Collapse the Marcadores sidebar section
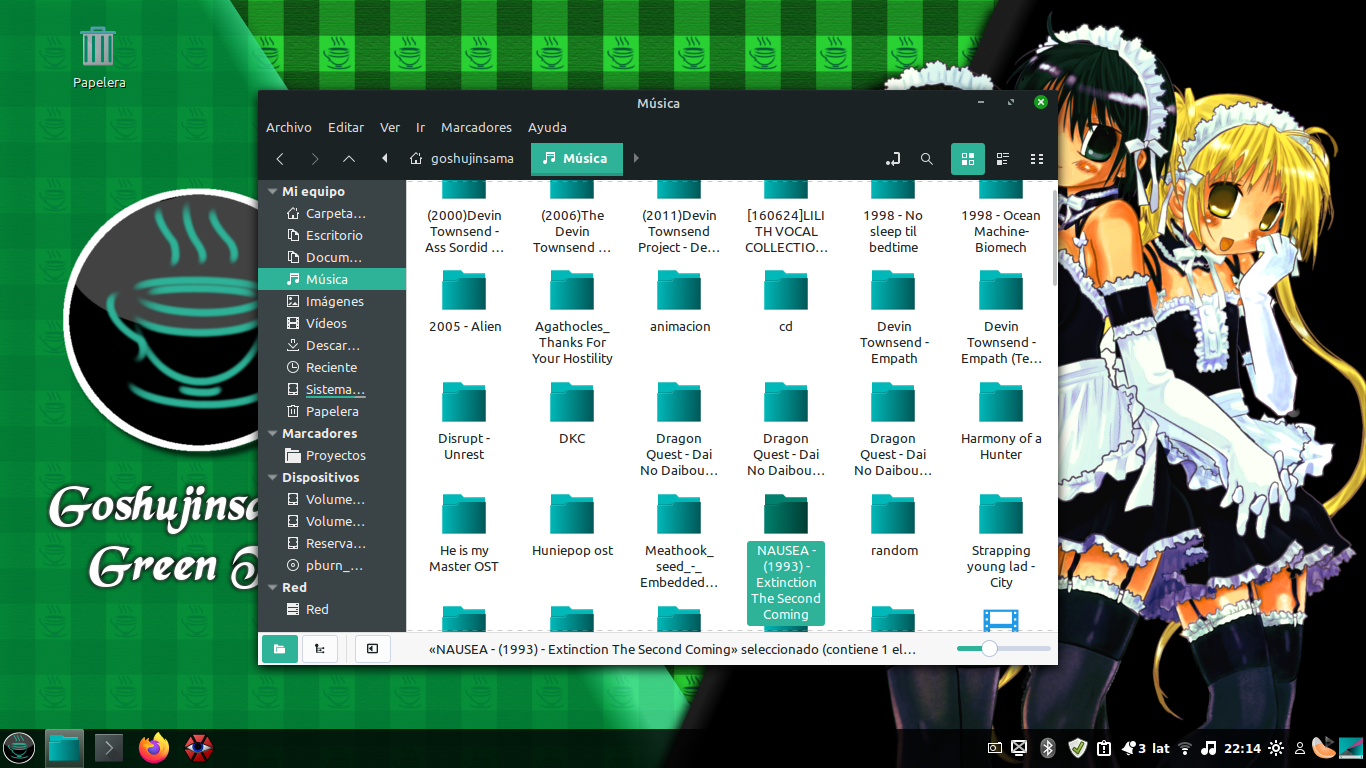The image size is (1366, 768). pyautogui.click(x=270, y=434)
